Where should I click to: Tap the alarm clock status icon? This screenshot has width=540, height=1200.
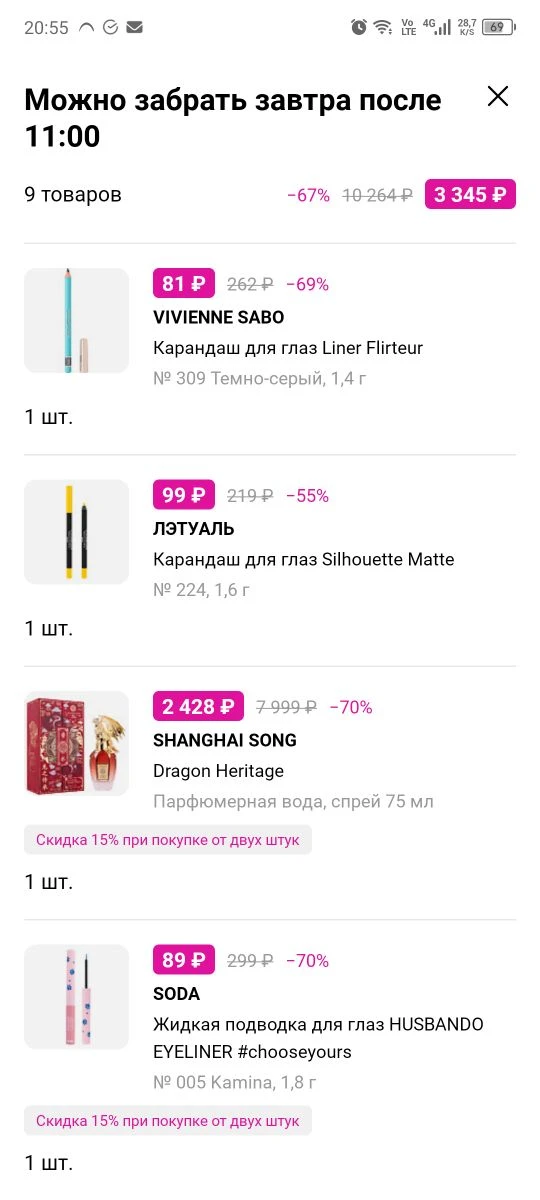[x=358, y=27]
